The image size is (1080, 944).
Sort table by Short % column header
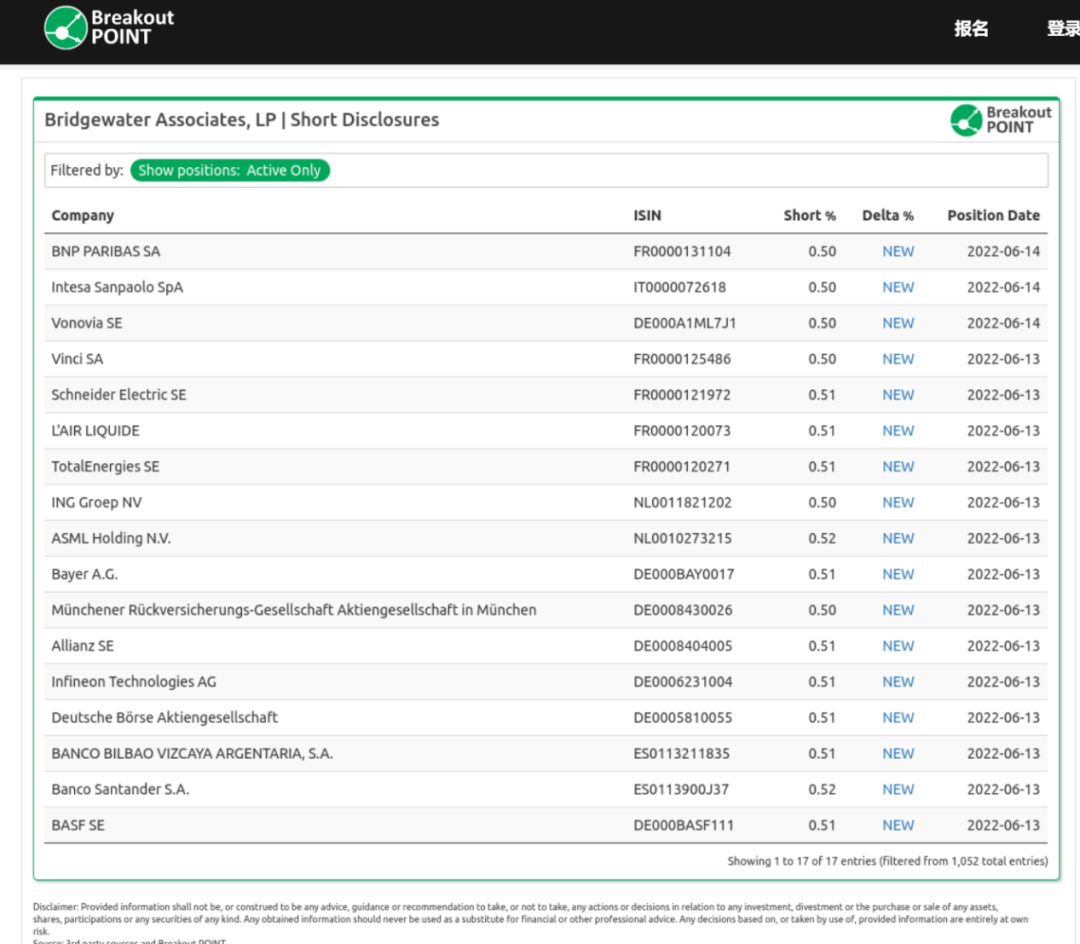point(809,215)
